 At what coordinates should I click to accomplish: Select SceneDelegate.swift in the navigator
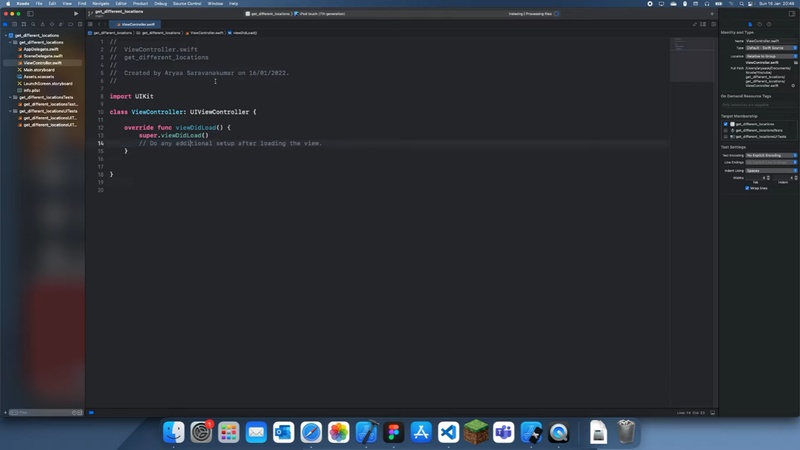[x=43, y=56]
